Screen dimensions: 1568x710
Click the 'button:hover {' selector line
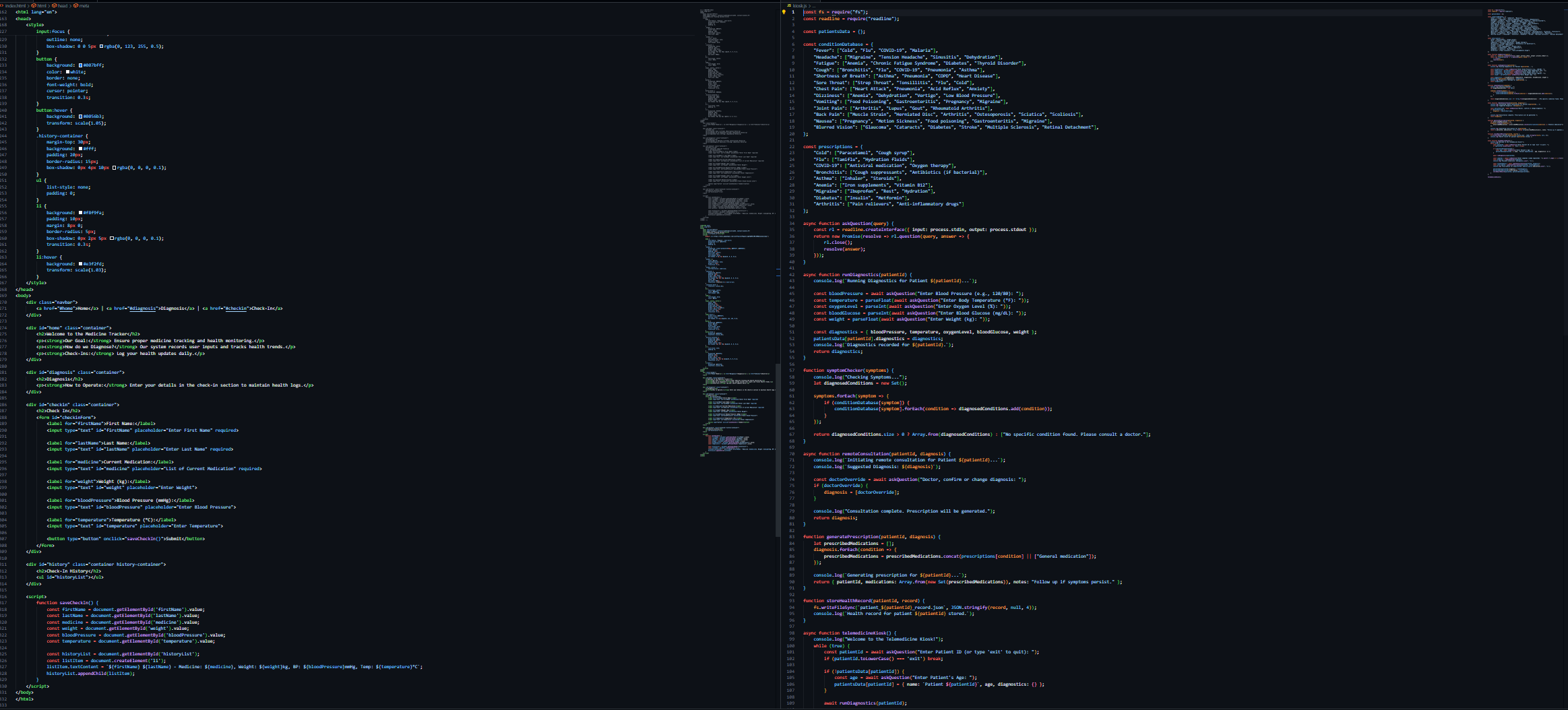(54, 110)
